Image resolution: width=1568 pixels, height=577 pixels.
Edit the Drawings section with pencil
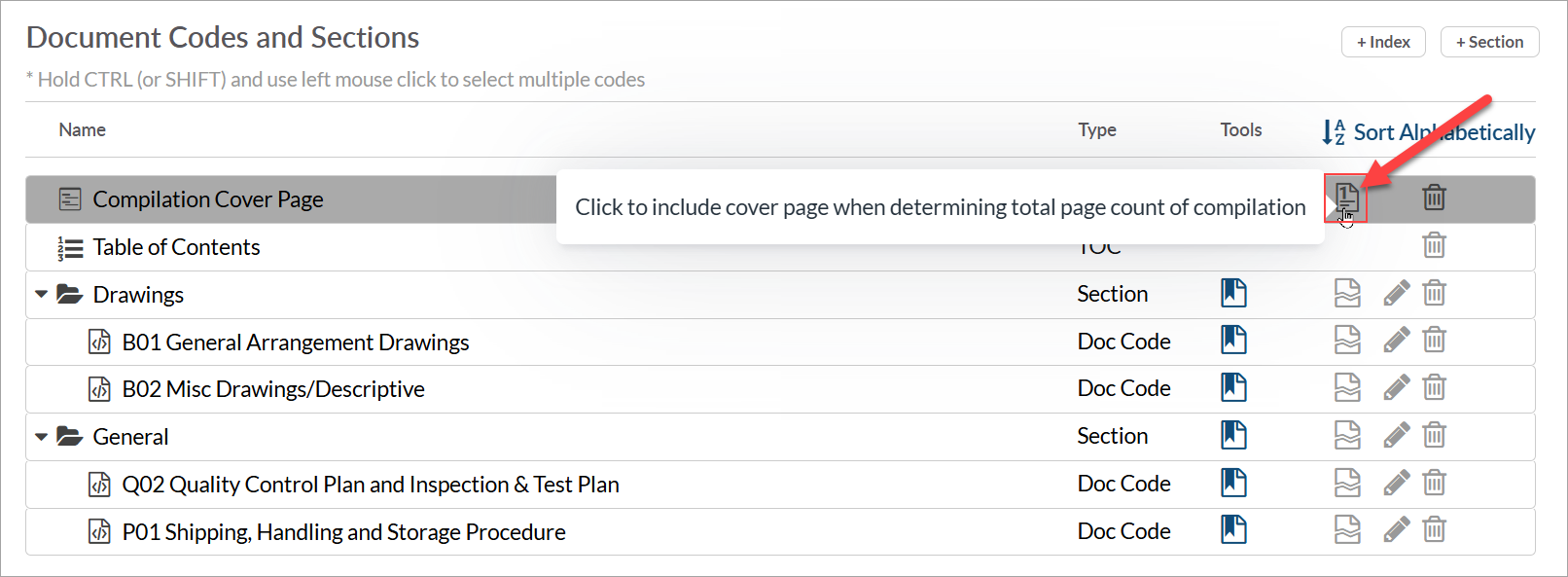coord(1396,293)
